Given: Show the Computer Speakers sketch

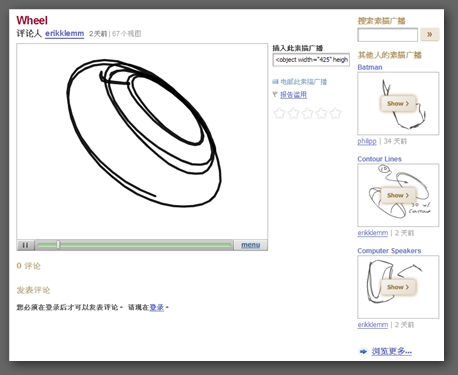Looking at the screenshot, I should coord(398,287).
